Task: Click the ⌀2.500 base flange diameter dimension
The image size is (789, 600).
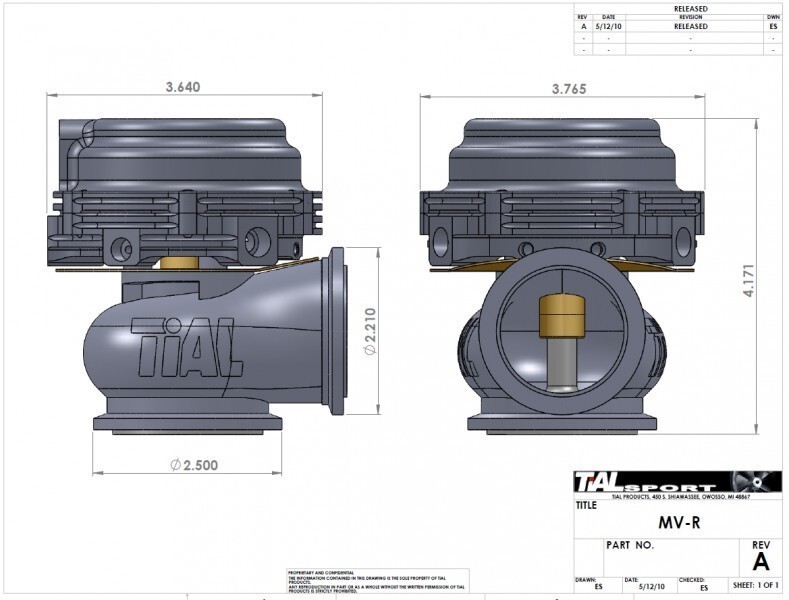Action: 194,465
